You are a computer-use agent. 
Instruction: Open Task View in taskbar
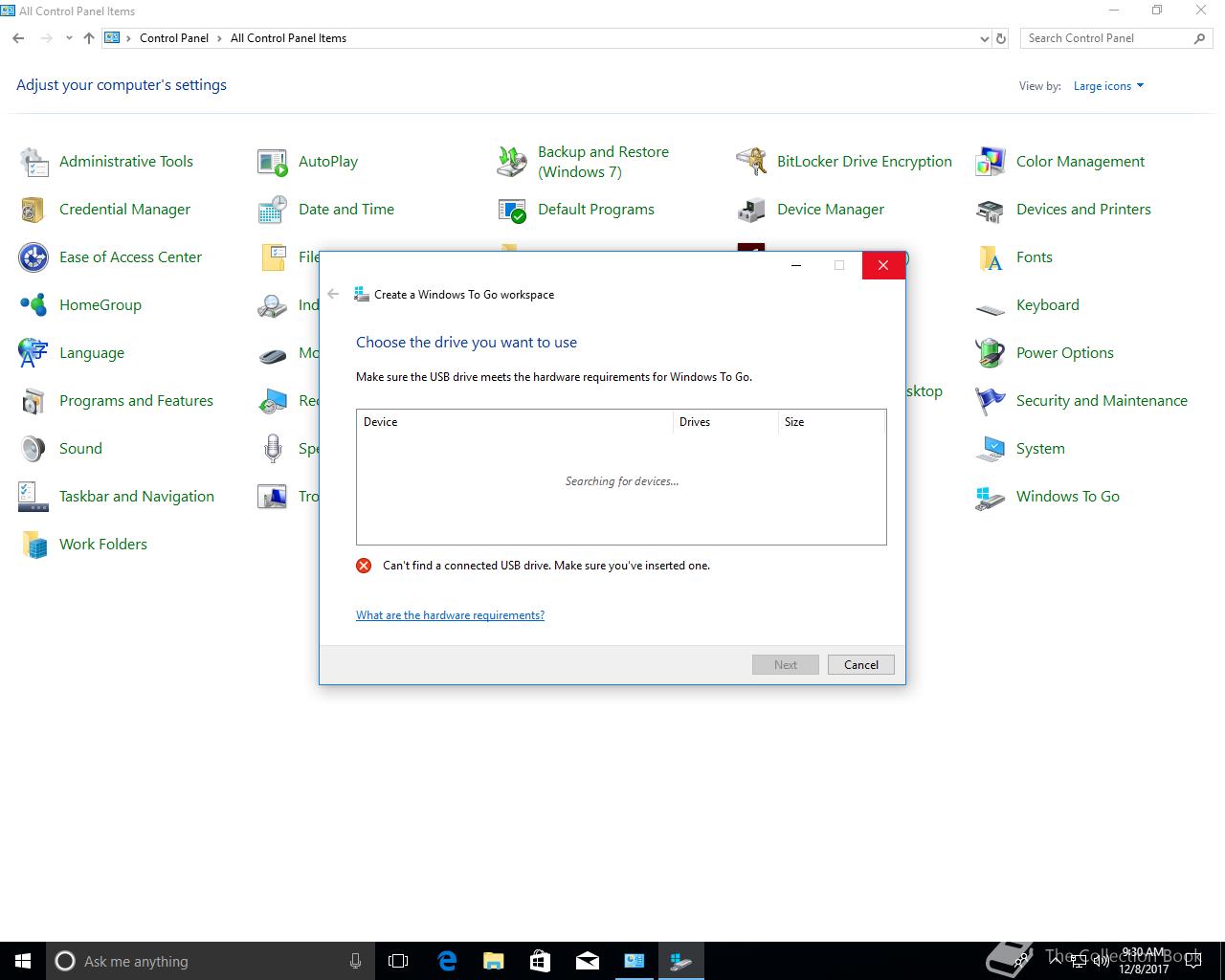398,961
